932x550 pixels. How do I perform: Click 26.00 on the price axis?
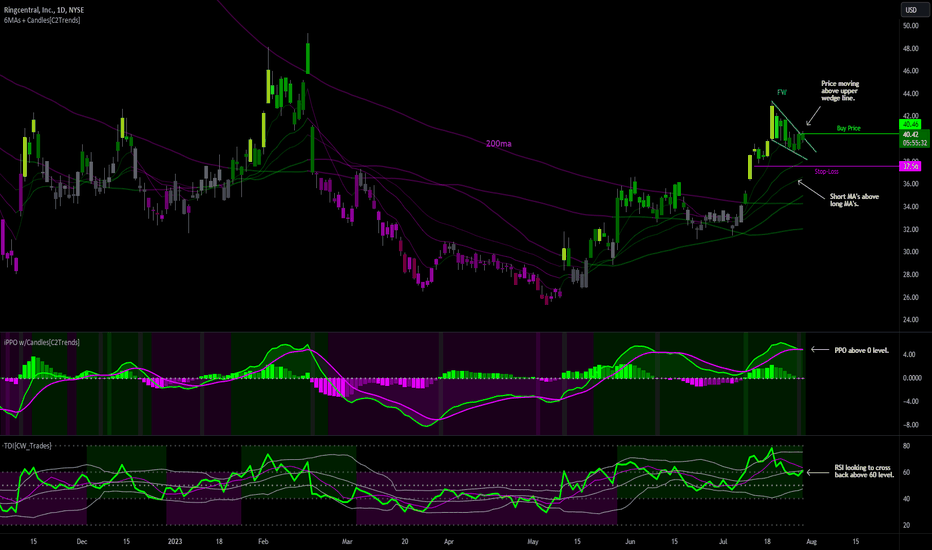coord(911,297)
